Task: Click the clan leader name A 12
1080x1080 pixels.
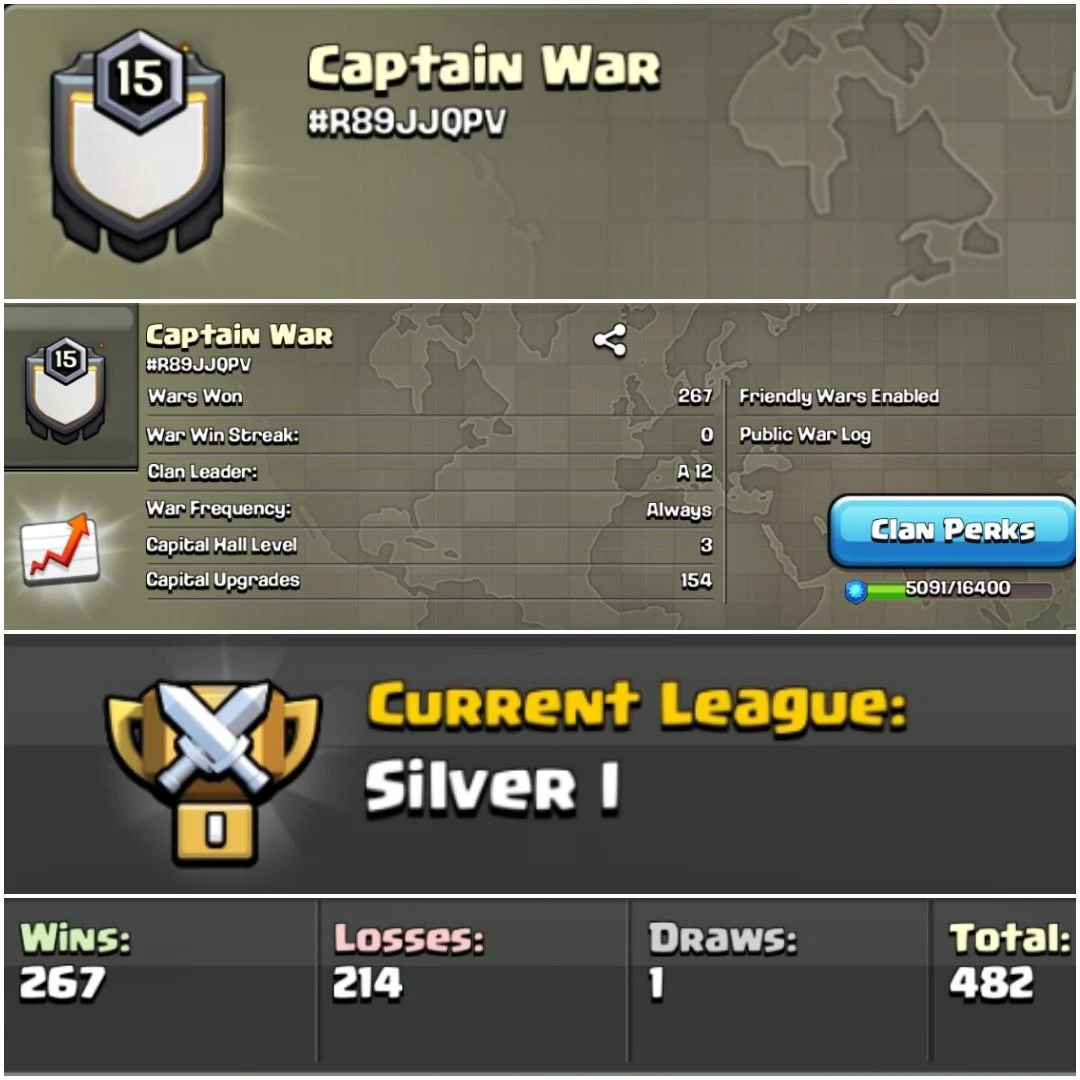Action: click(694, 472)
